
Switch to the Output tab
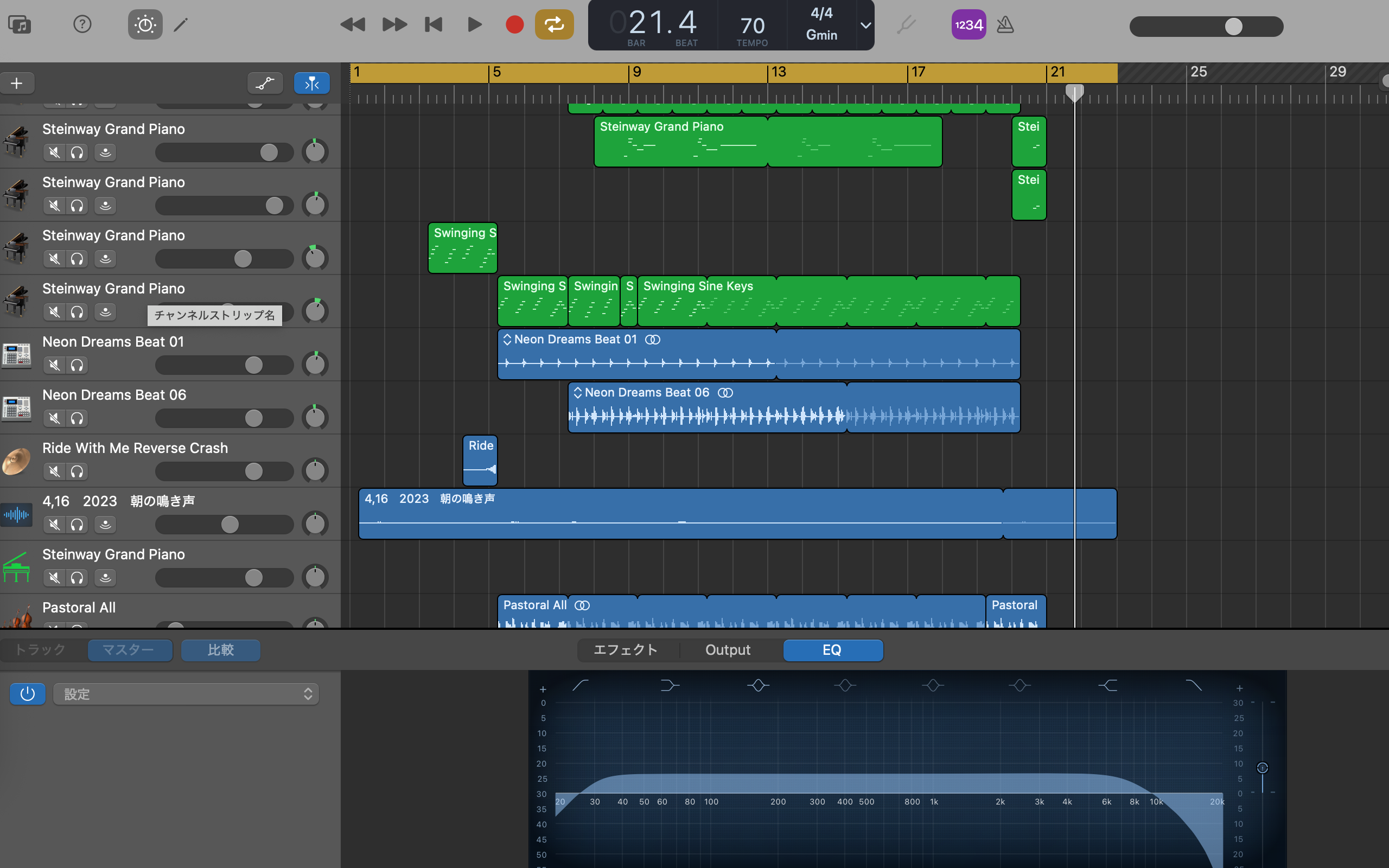pos(727,650)
